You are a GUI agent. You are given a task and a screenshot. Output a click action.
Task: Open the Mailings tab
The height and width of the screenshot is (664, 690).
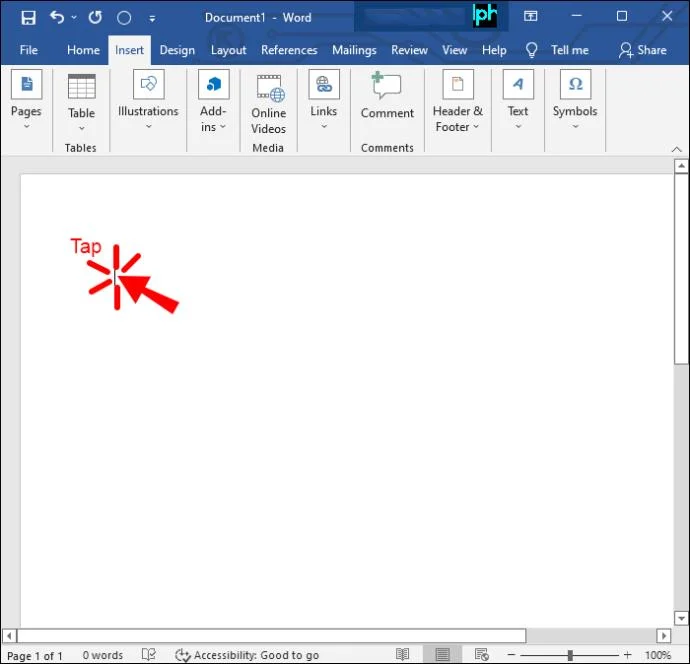pos(354,50)
